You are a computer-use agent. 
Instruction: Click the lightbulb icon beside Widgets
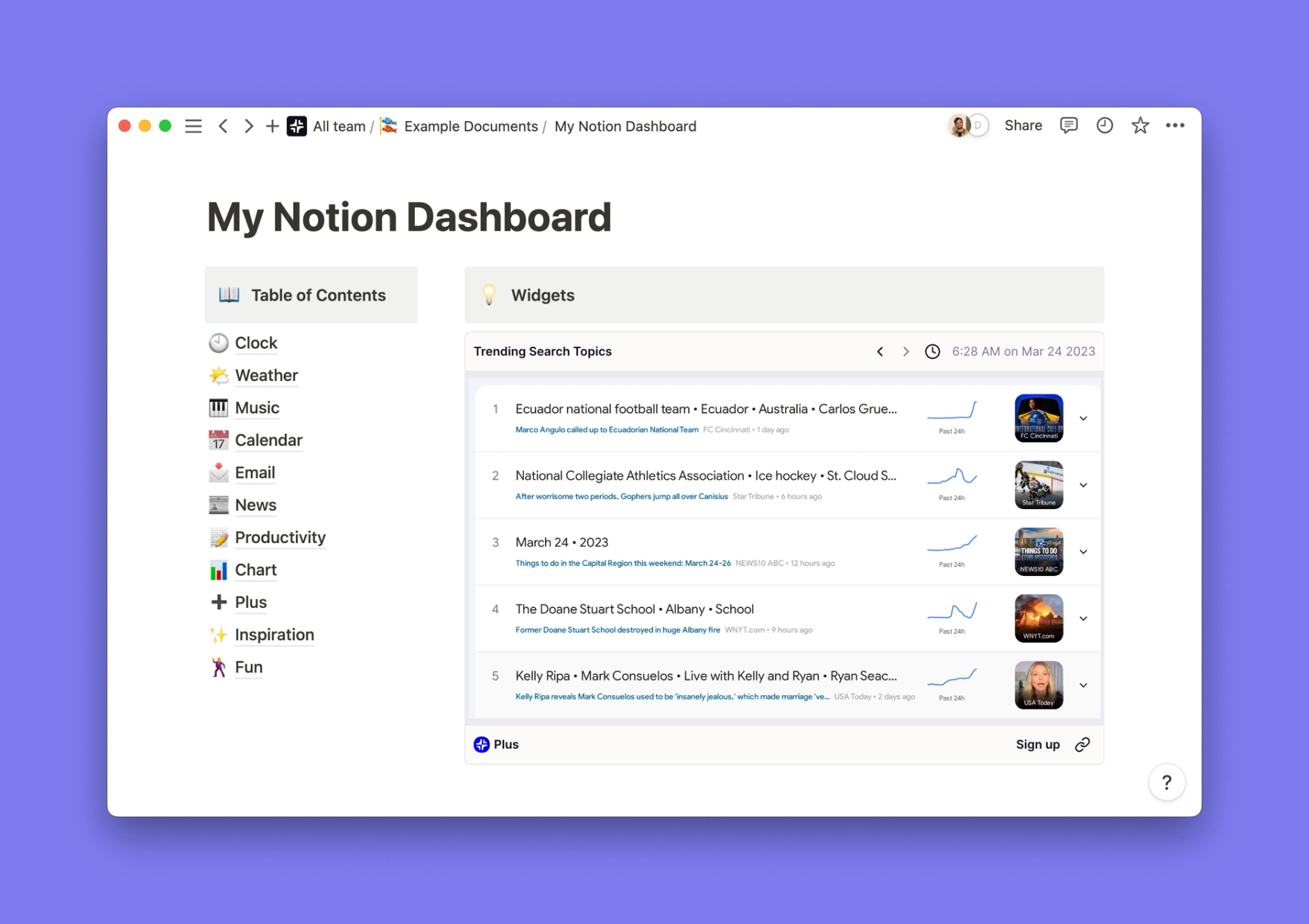click(489, 295)
